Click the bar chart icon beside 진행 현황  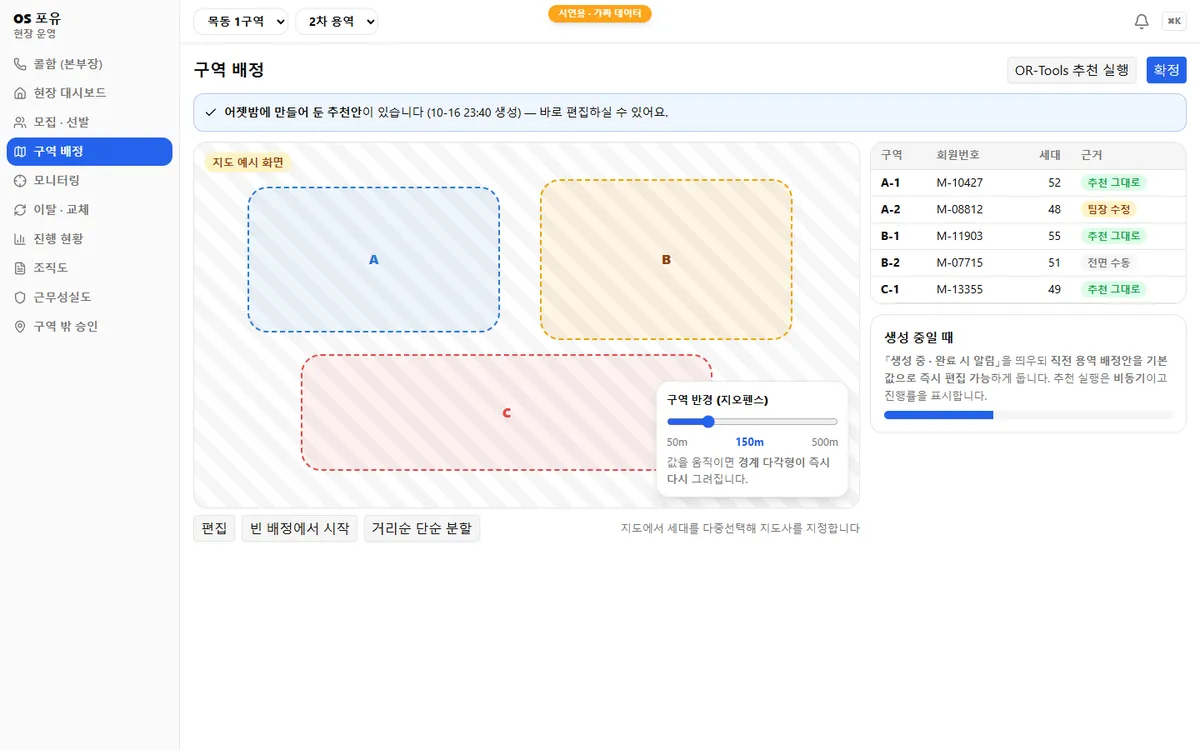pyautogui.click(x=20, y=239)
